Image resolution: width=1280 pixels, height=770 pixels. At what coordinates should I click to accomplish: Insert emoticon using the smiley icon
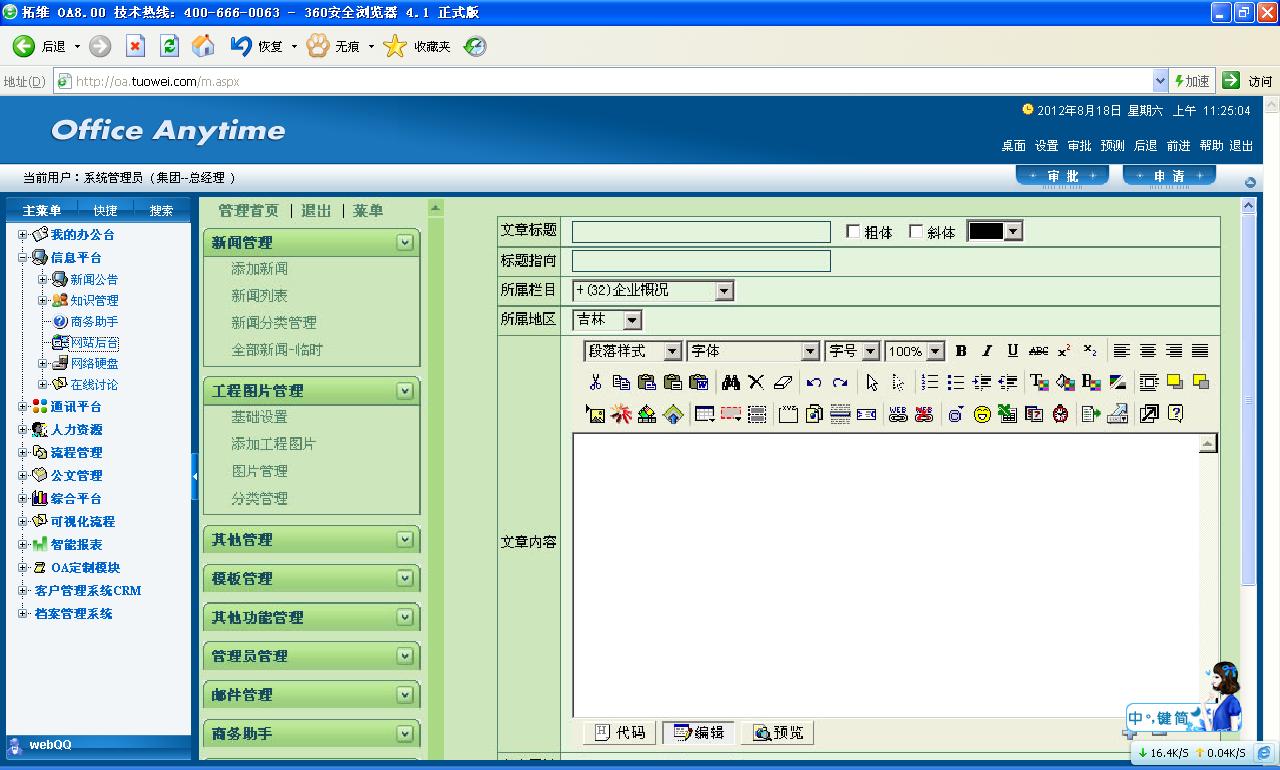pos(982,414)
